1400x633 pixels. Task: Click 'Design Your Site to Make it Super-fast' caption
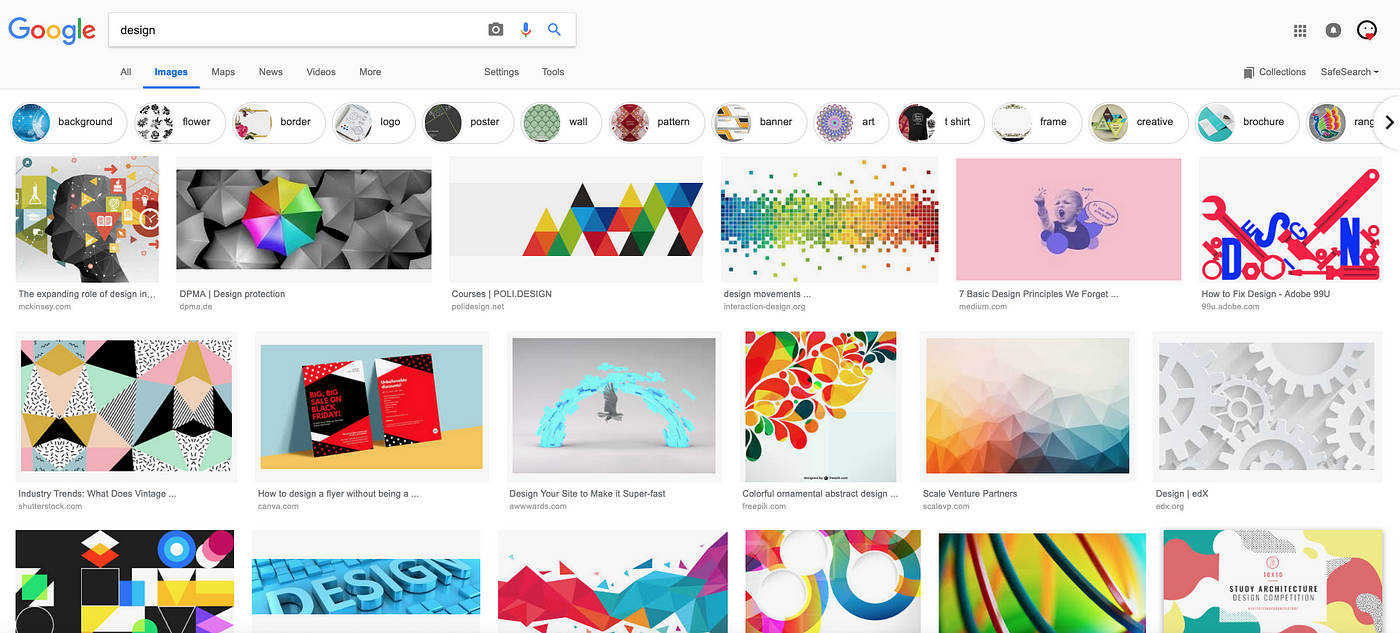(x=587, y=494)
